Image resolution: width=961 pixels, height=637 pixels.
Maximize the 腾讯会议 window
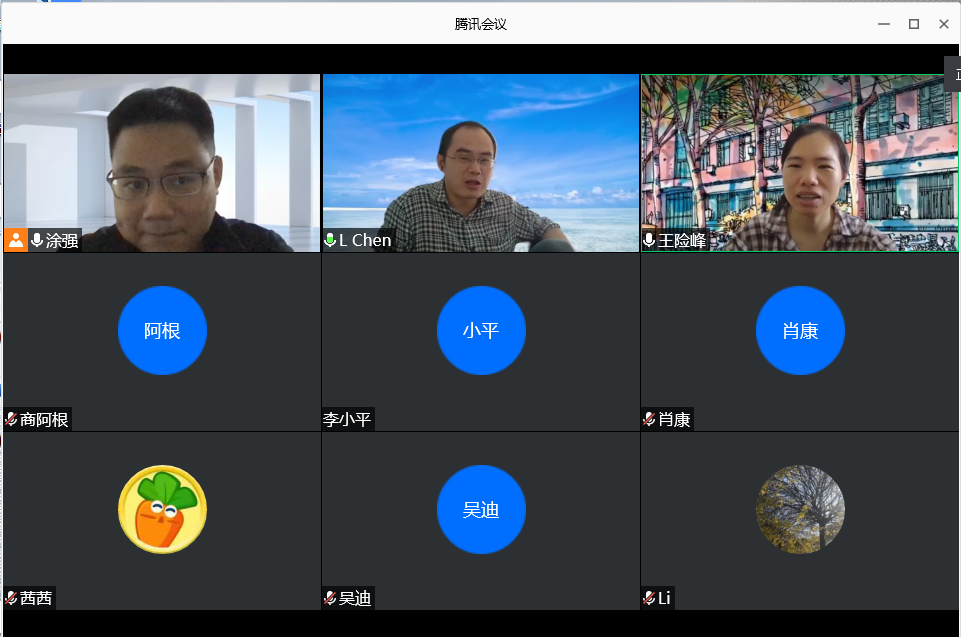[913, 24]
